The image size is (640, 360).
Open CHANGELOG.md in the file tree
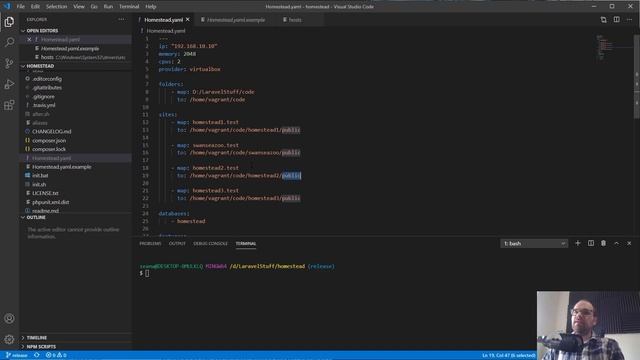(x=51, y=131)
